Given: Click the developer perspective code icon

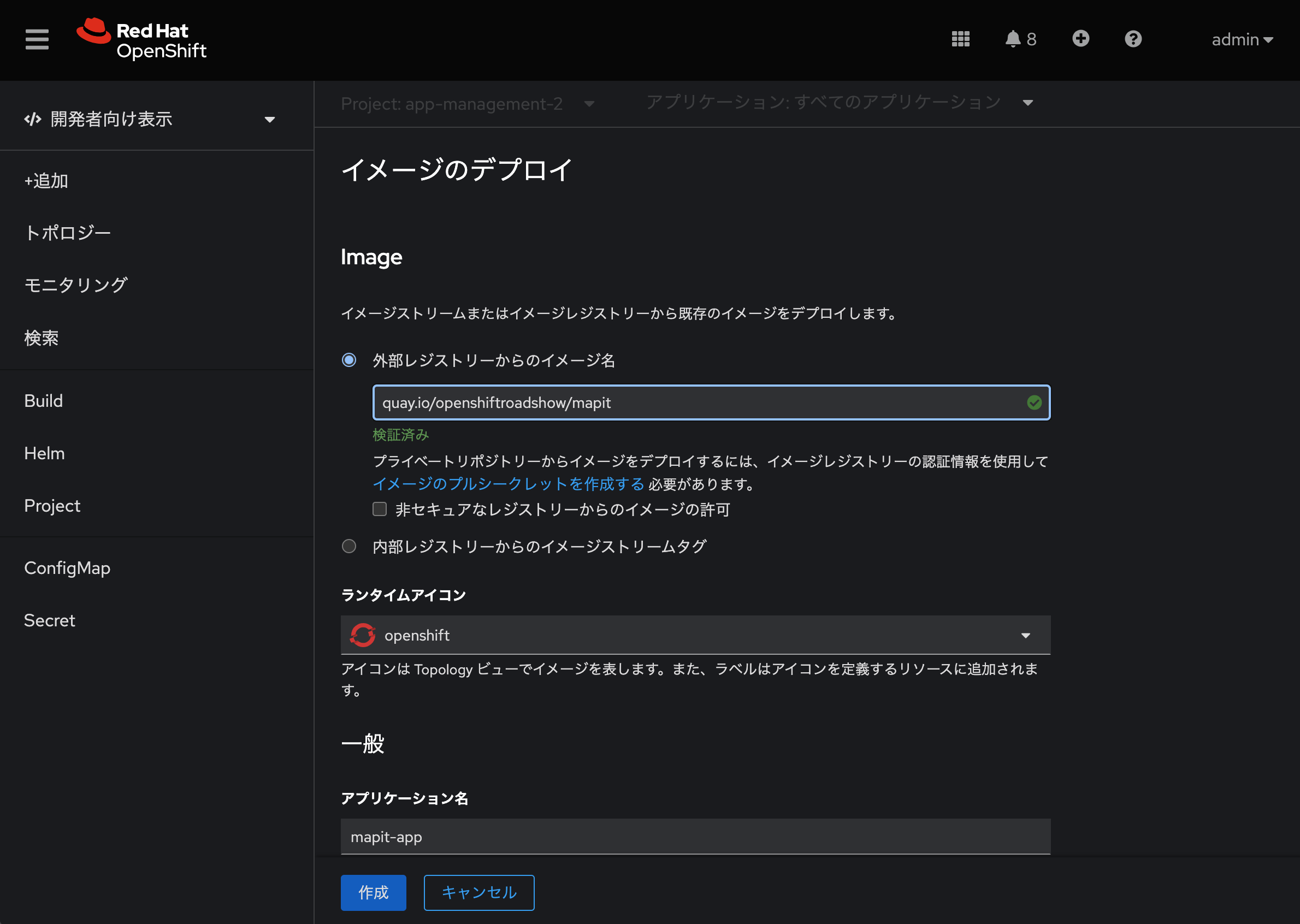Looking at the screenshot, I should pyautogui.click(x=32, y=119).
